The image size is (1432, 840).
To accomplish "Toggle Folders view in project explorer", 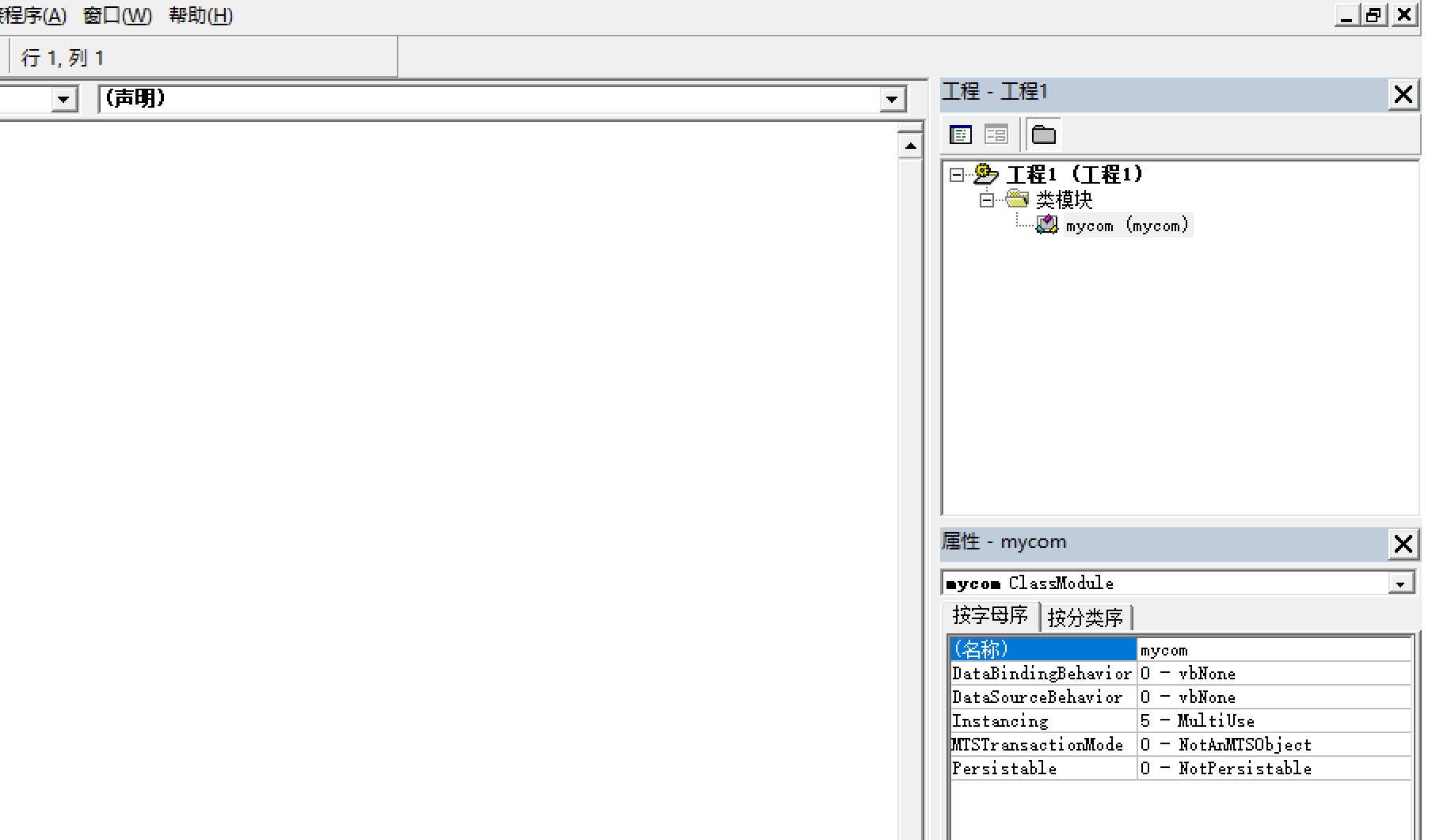I will click(x=1043, y=135).
